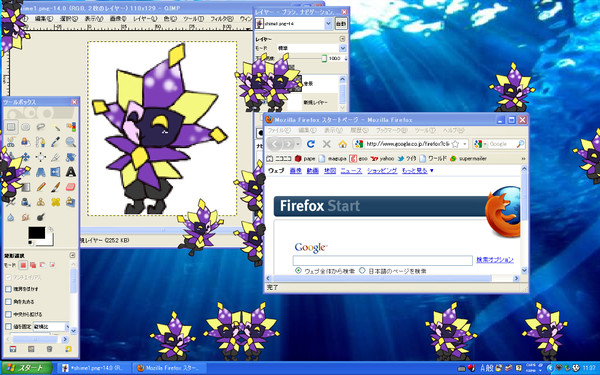Open the yahoo bookmark
Viewport: 600px width, 375px height.
382,158
